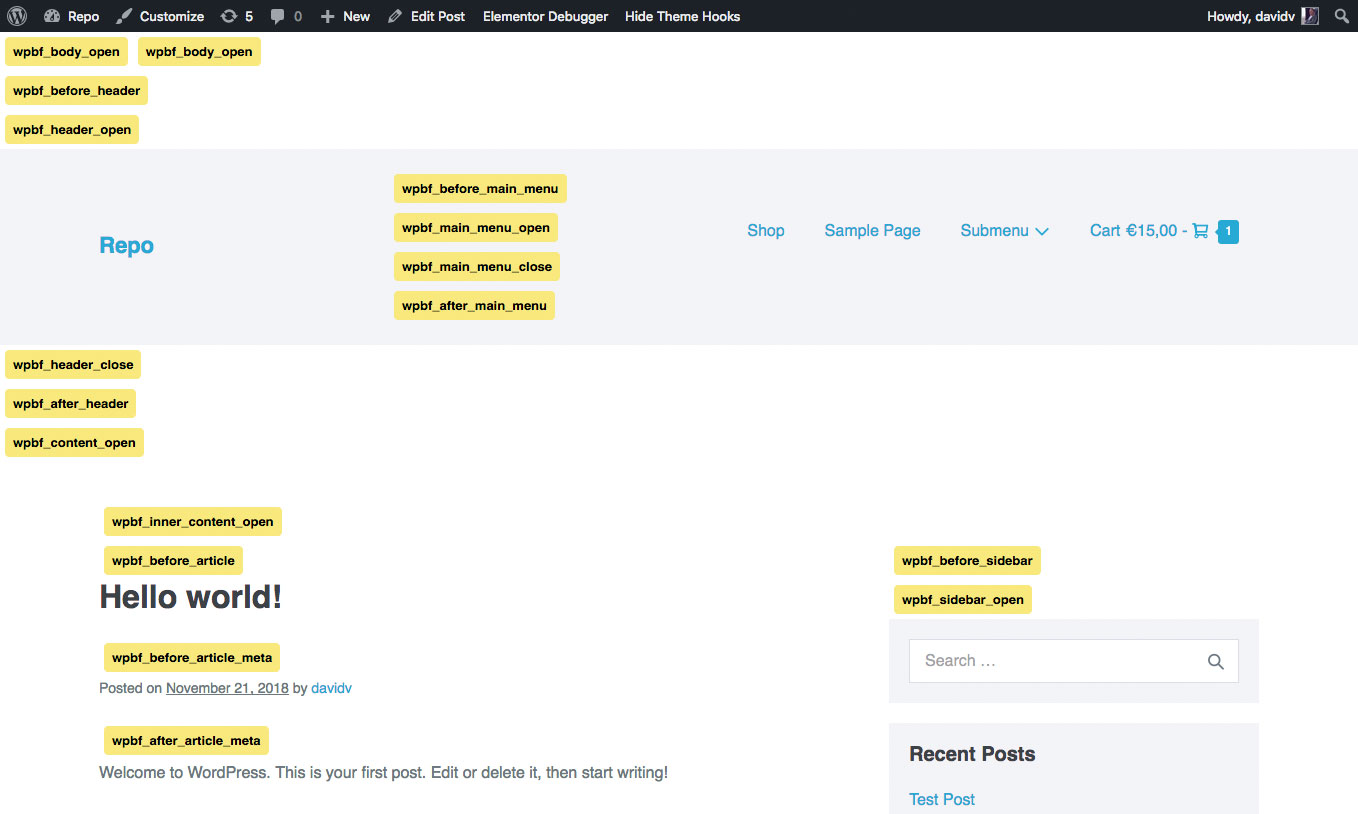Click the admin bar search magnifier icon
The image size is (1358, 814).
(1342, 16)
